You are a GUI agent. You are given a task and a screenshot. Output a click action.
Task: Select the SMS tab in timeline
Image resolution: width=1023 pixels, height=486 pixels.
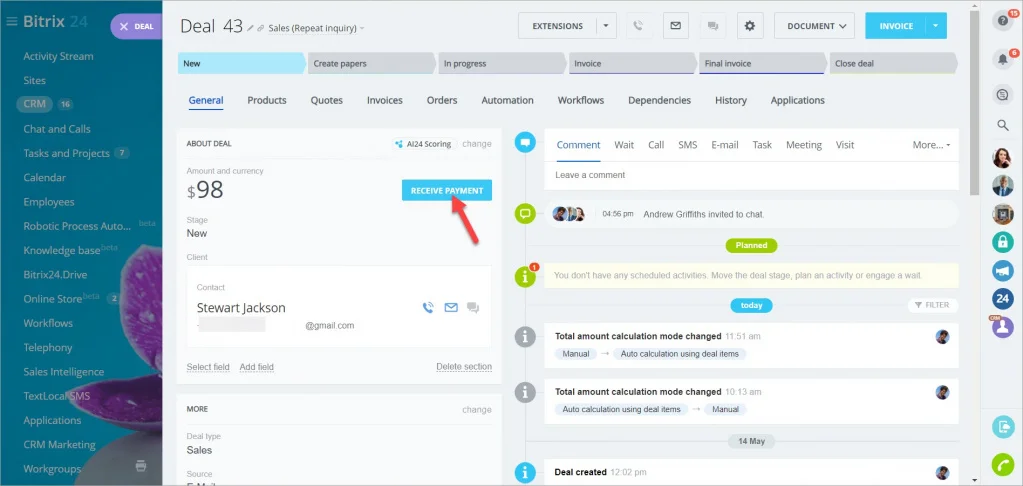(688, 145)
